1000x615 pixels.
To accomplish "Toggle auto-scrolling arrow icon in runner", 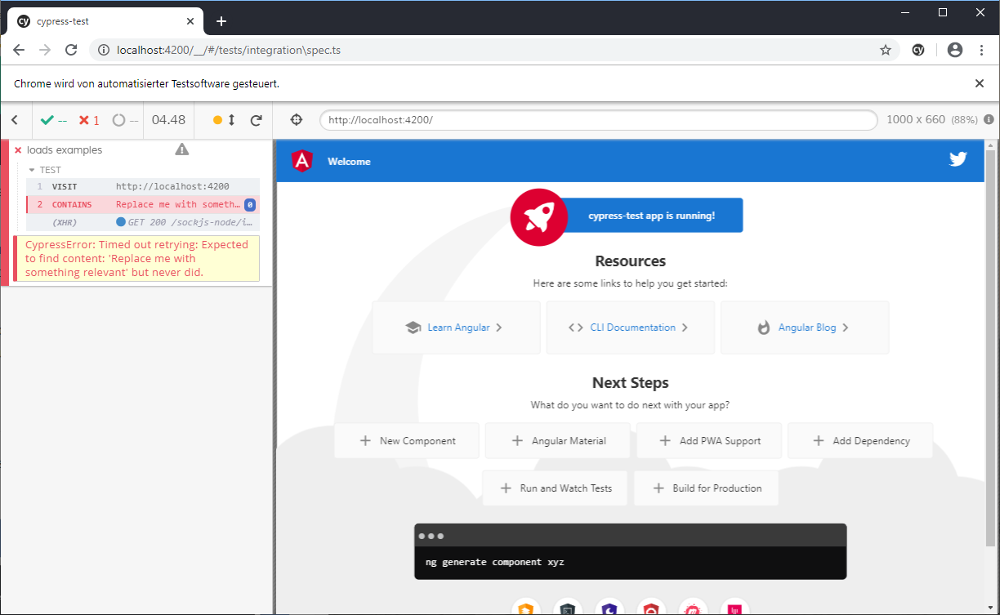I will (232, 120).
